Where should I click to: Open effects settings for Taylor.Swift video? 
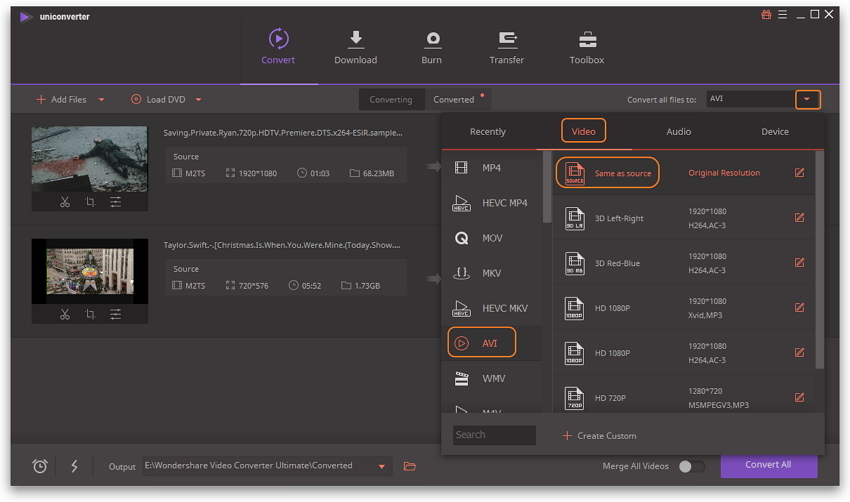[x=115, y=314]
